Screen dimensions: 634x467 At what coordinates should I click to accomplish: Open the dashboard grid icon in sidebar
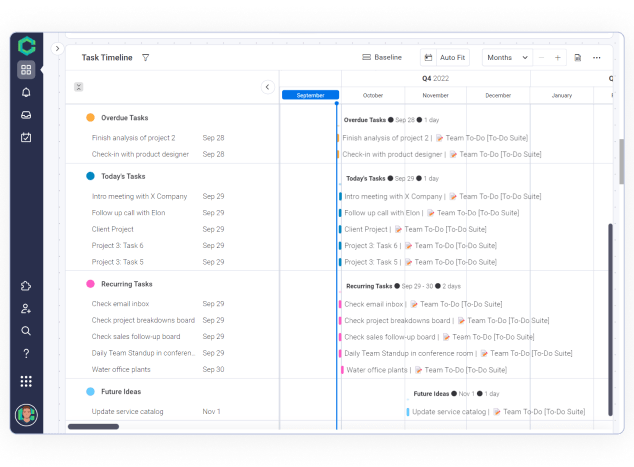coord(26,70)
